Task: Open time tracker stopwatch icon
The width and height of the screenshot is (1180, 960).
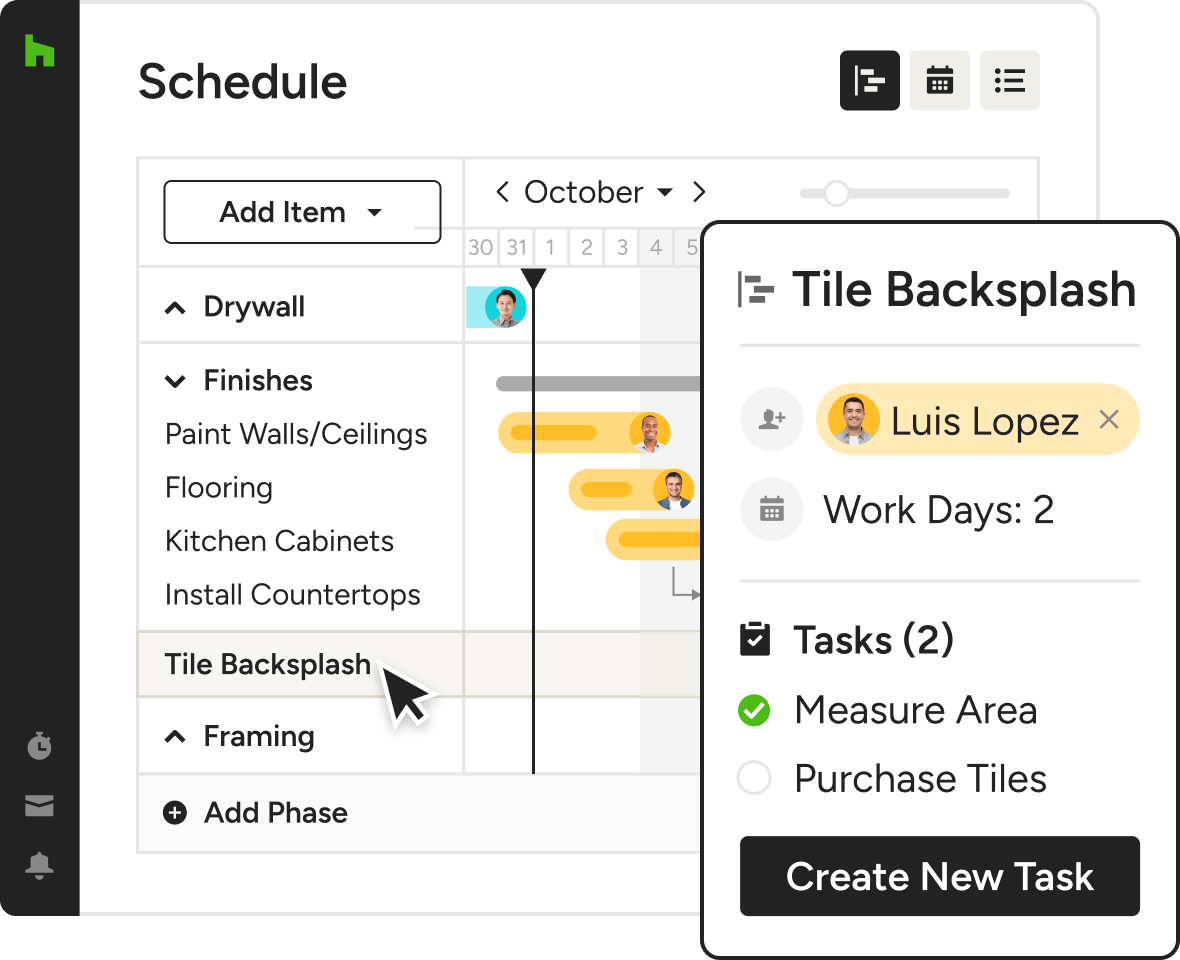Action: pyautogui.click(x=39, y=745)
